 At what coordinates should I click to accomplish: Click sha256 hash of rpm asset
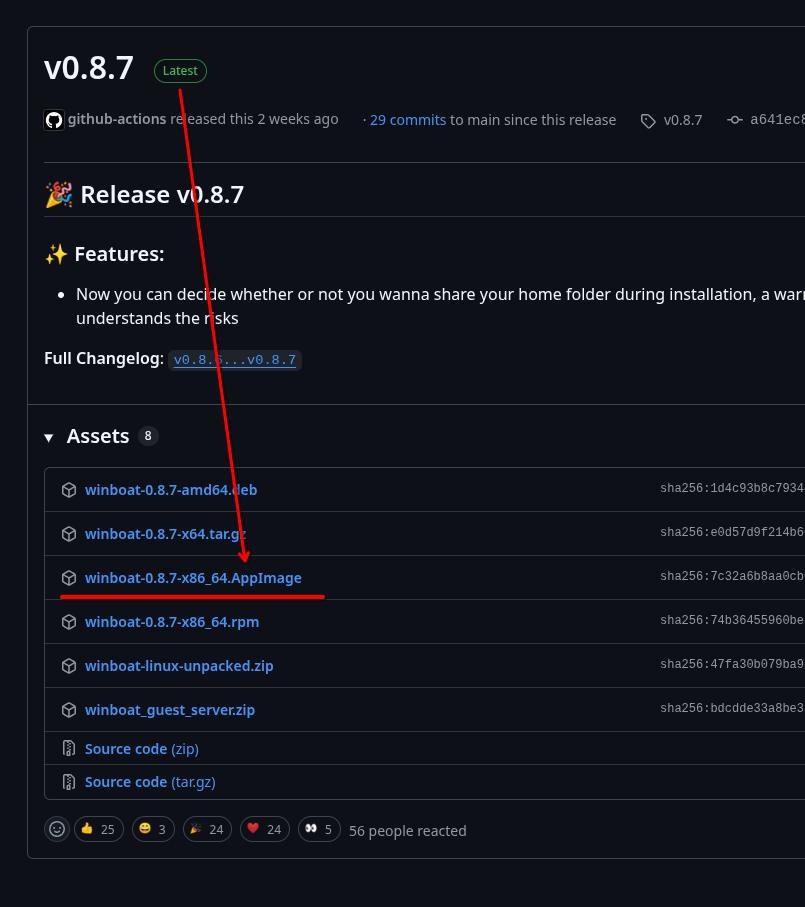(x=732, y=620)
